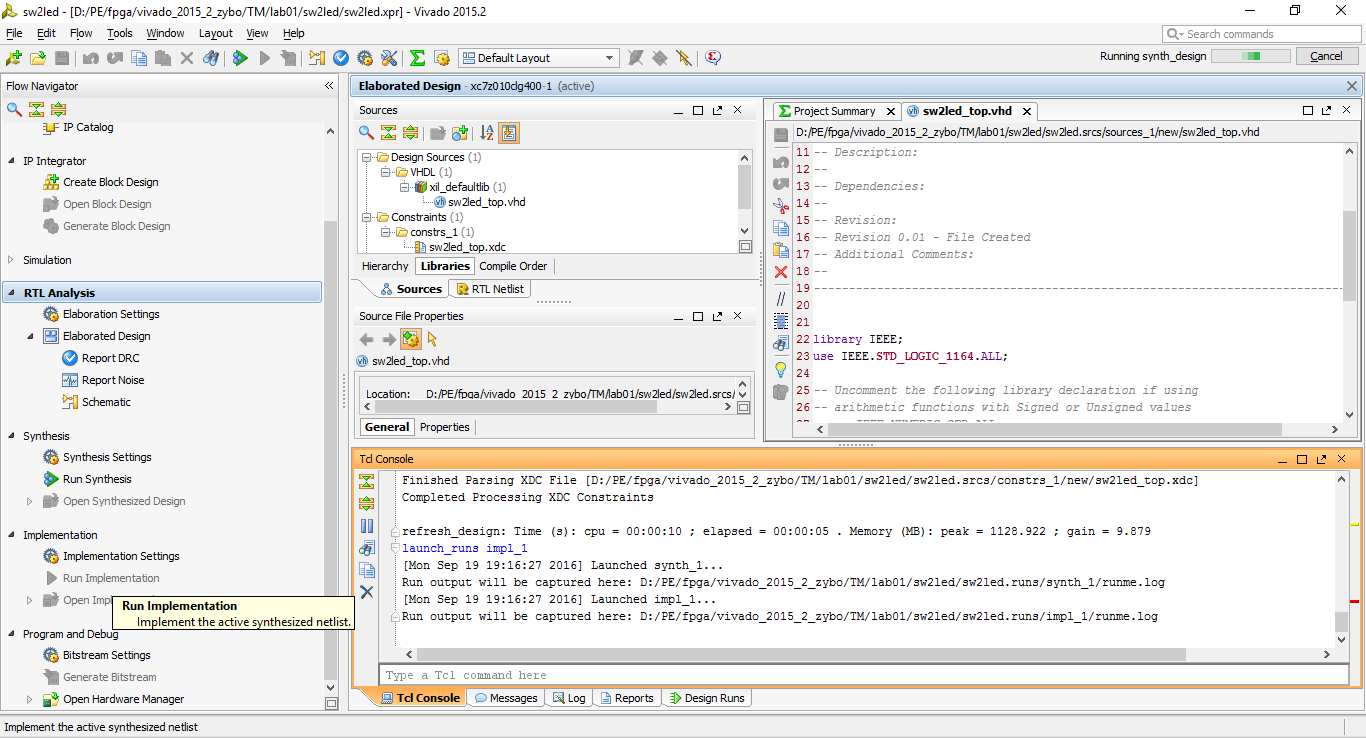Click the Pause output icon in Tcl Console
Image resolution: width=1366 pixels, height=738 pixels.
[367, 526]
